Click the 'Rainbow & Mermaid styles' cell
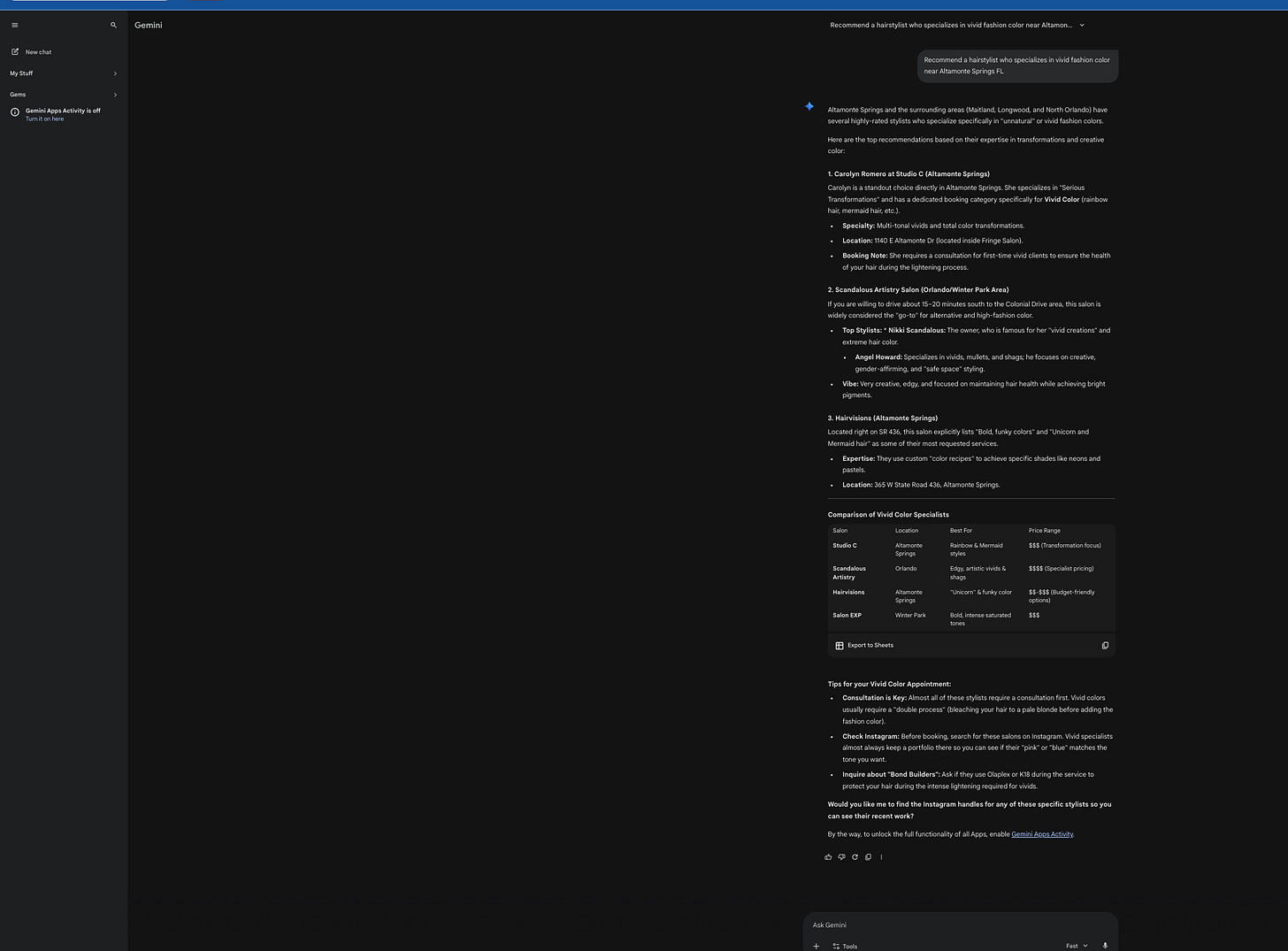The height and width of the screenshot is (951, 1288). tap(977, 549)
